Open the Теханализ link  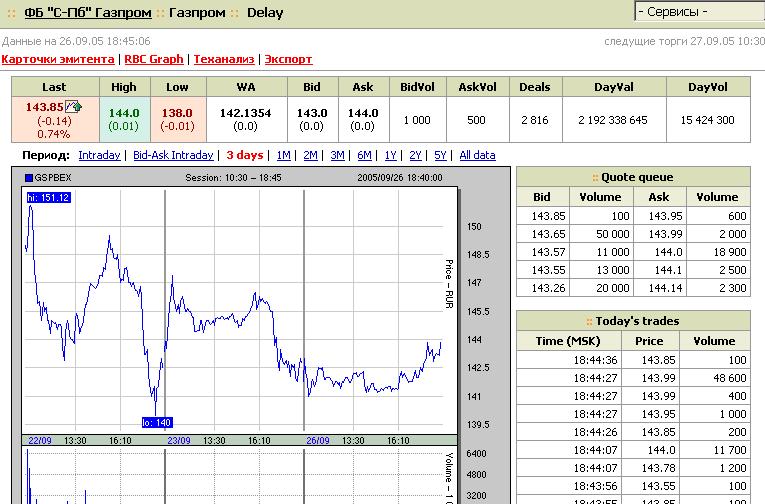[x=224, y=59]
